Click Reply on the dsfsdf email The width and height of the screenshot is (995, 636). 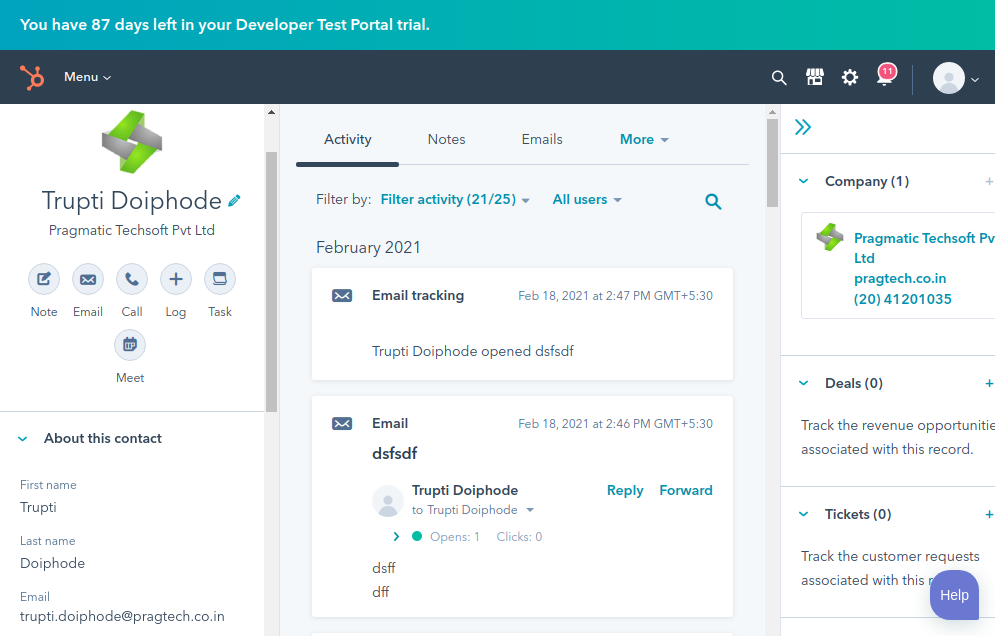[x=625, y=491]
